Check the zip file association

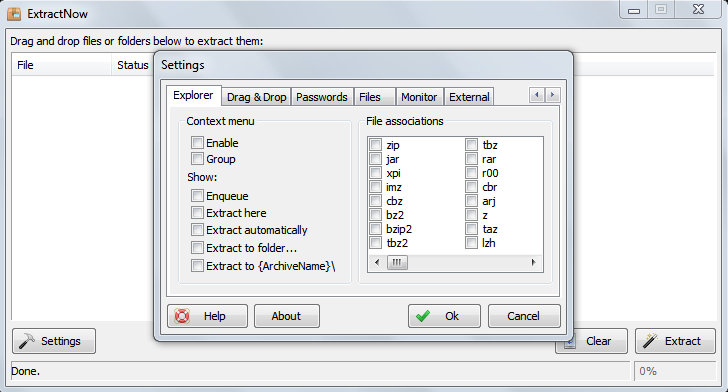376,145
